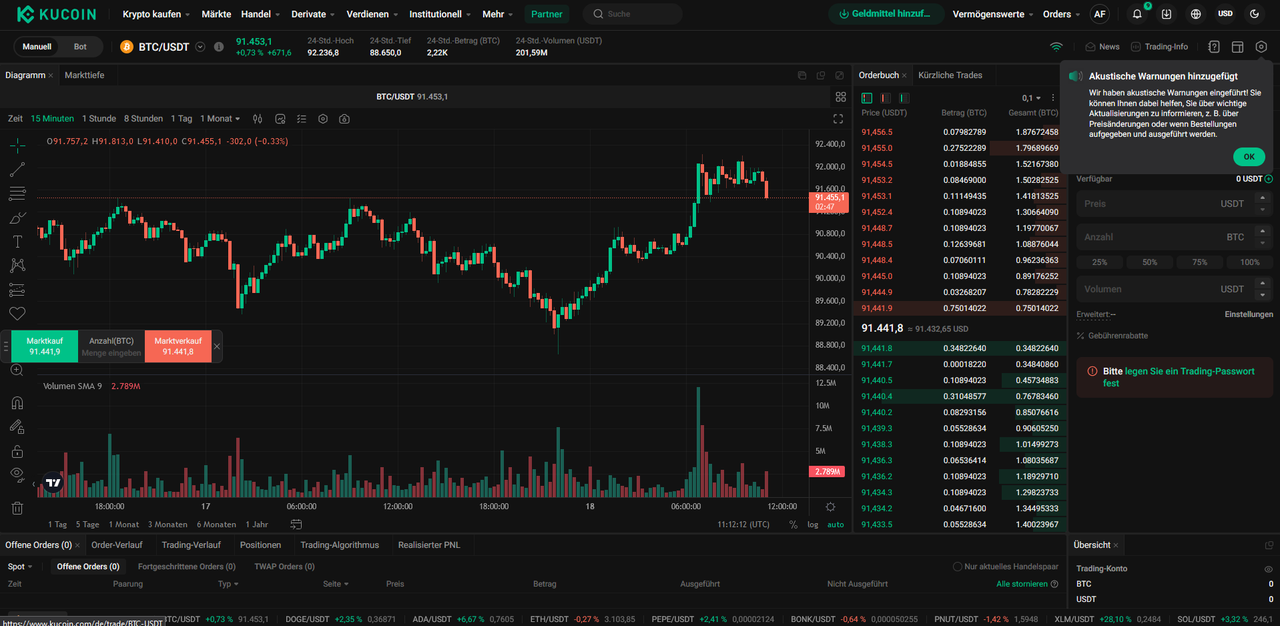Image resolution: width=1280 pixels, height=626 pixels.
Task: Open the candlestick chart type selector
Action: pos(257,119)
